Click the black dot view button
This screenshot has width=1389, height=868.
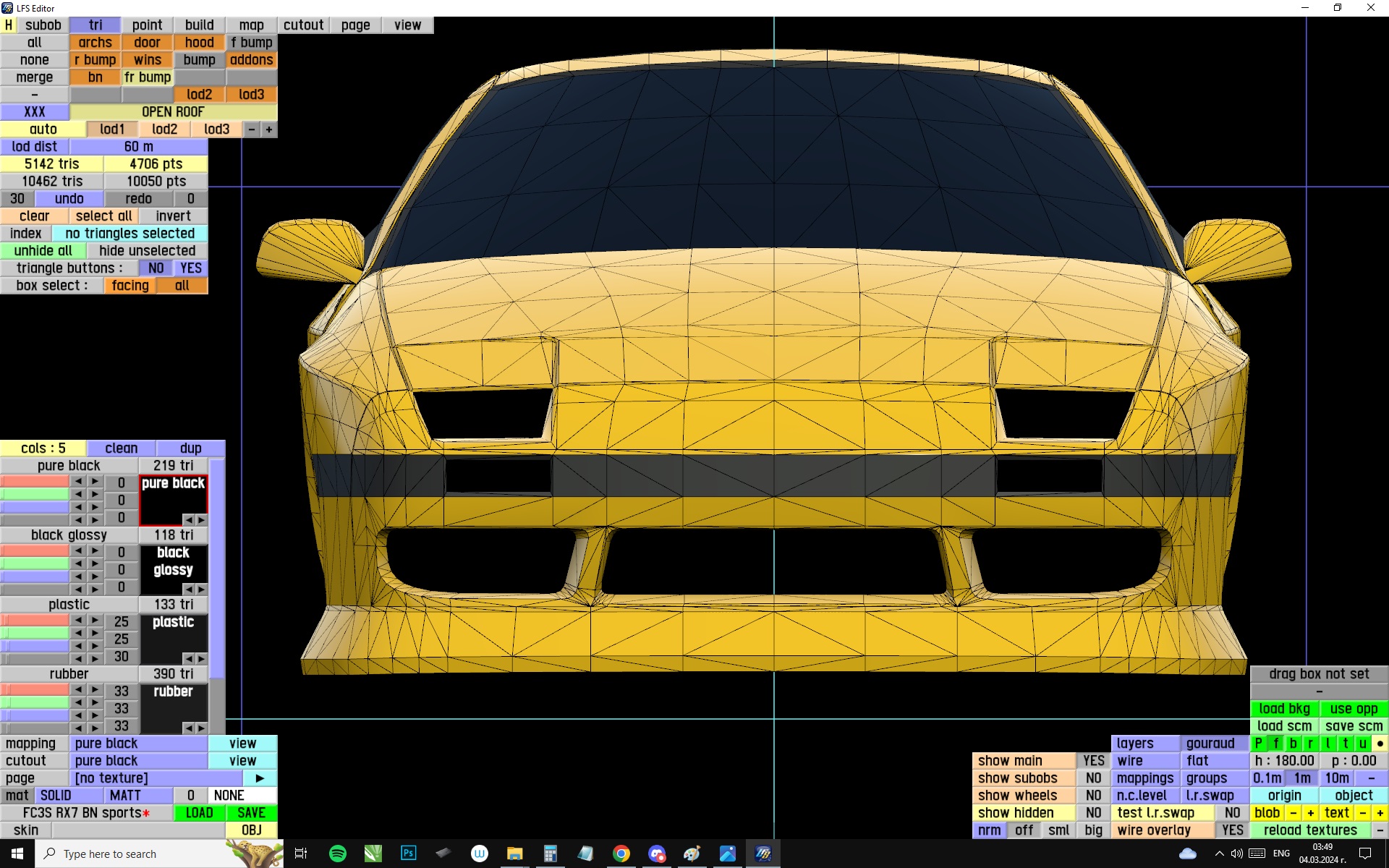pyautogui.click(x=1380, y=743)
